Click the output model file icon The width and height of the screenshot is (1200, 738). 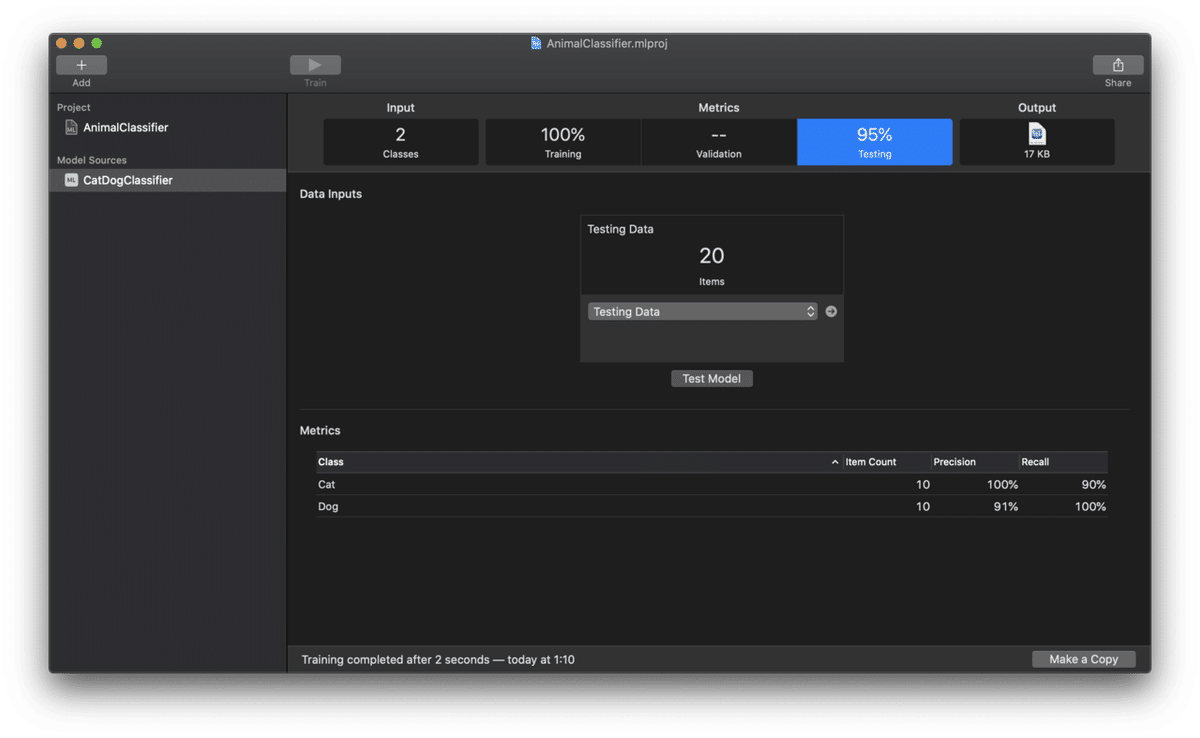1037,134
